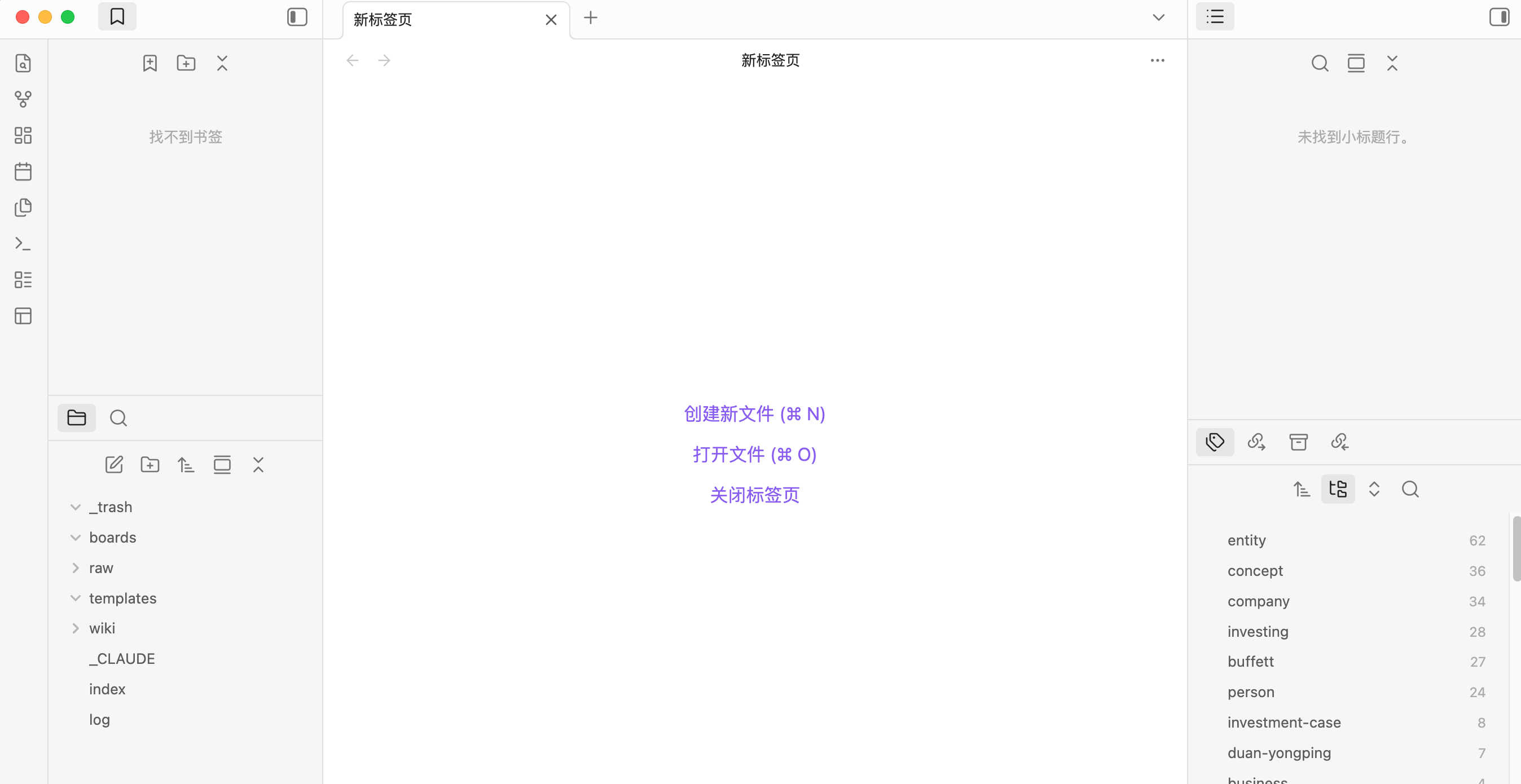Image resolution: width=1521 pixels, height=784 pixels.
Task: Open the command palette terminal icon
Action: coord(23,244)
